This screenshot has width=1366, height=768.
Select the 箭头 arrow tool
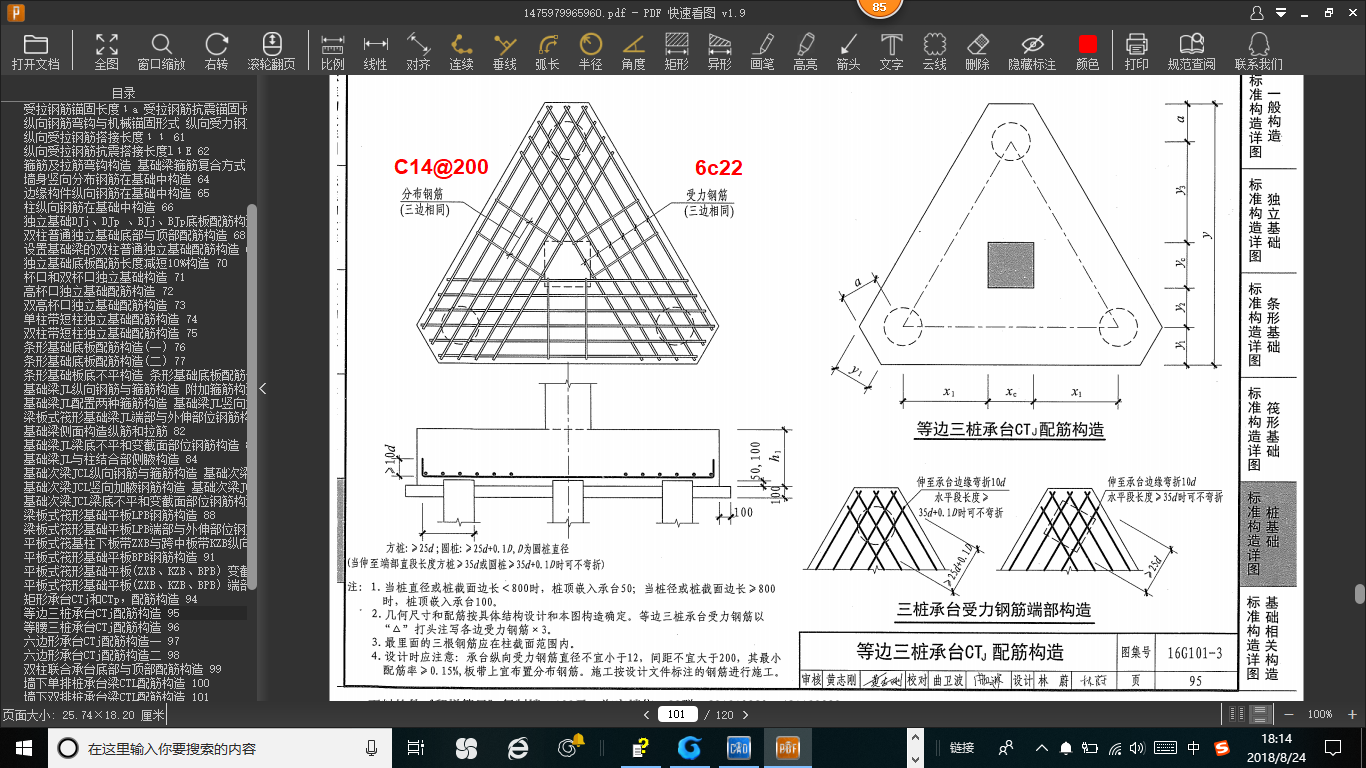[x=848, y=51]
